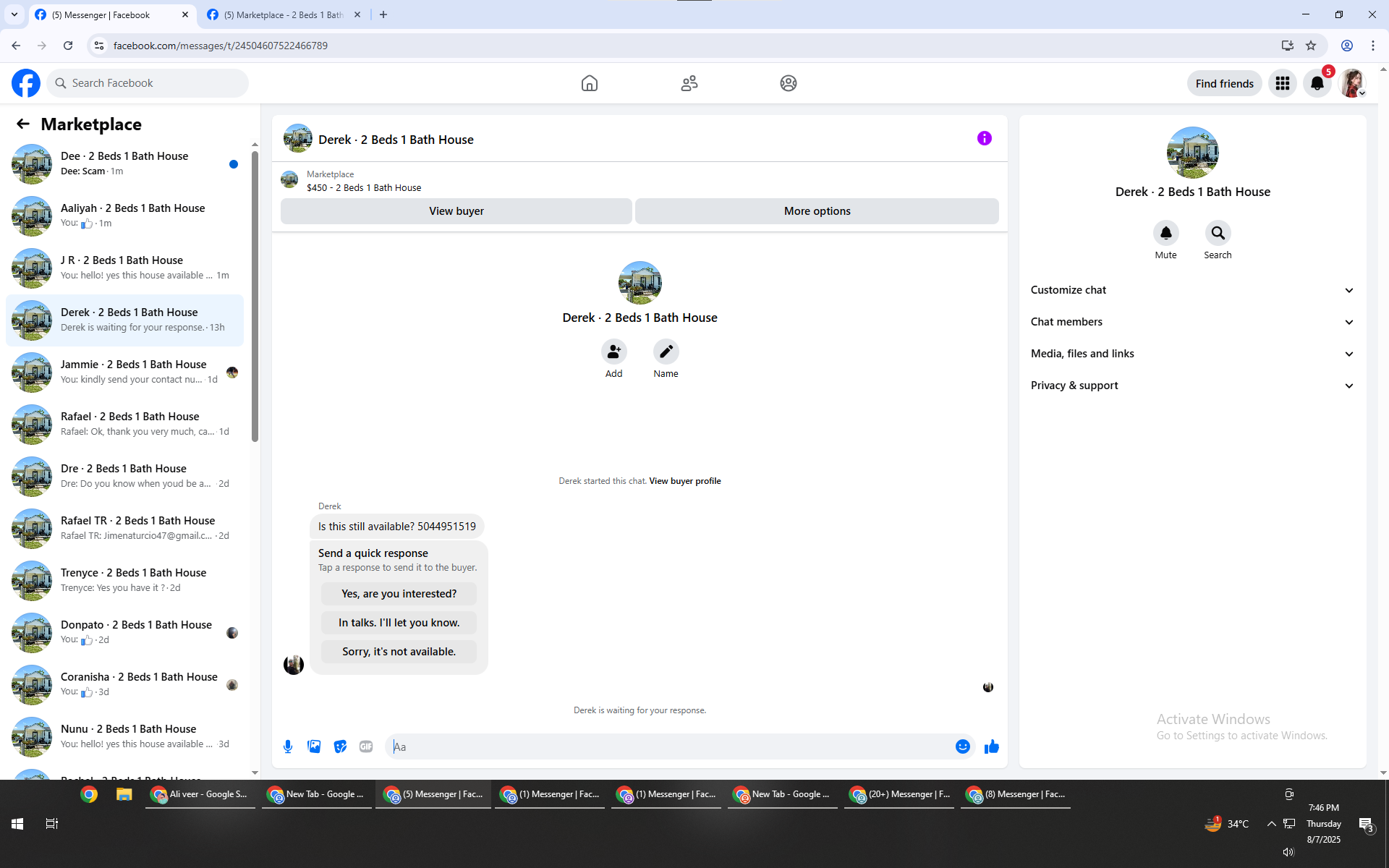Open the Groups icon in top navigation
The width and height of the screenshot is (1389, 868).
click(x=789, y=83)
